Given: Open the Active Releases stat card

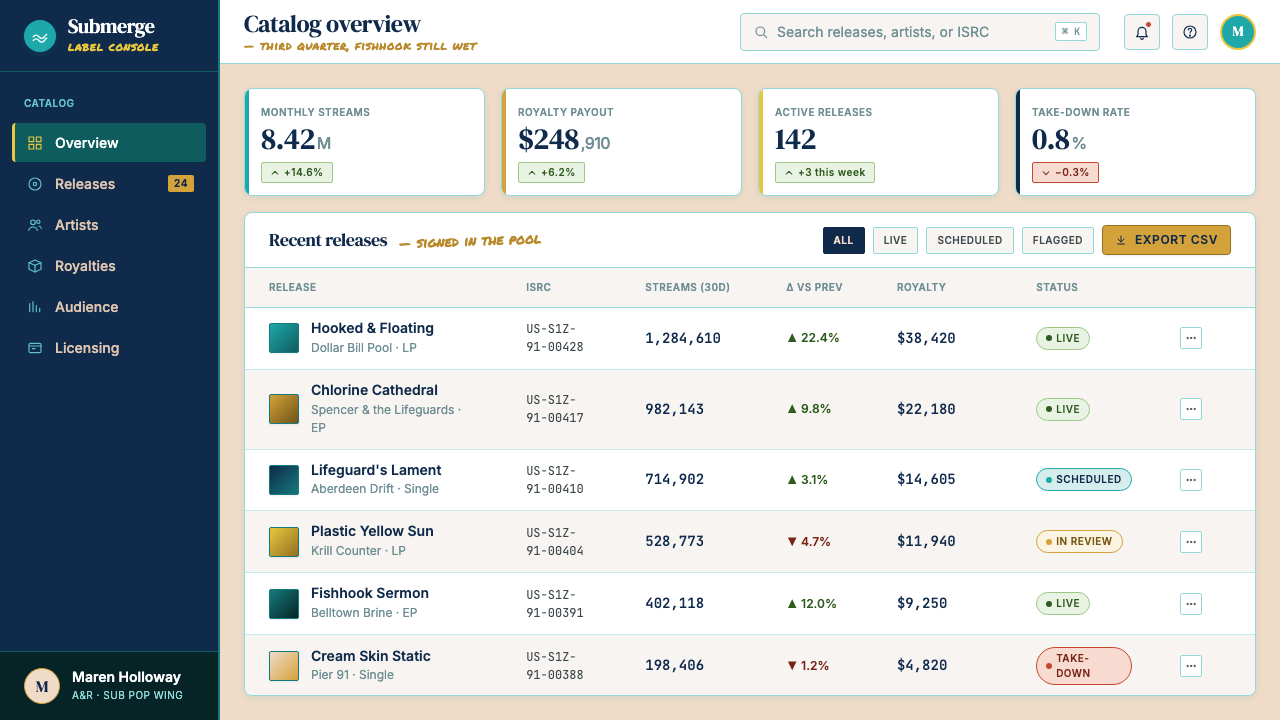Looking at the screenshot, I should (x=879, y=142).
